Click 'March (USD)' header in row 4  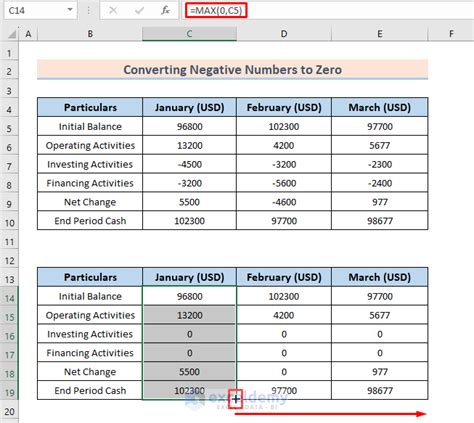[379, 107]
